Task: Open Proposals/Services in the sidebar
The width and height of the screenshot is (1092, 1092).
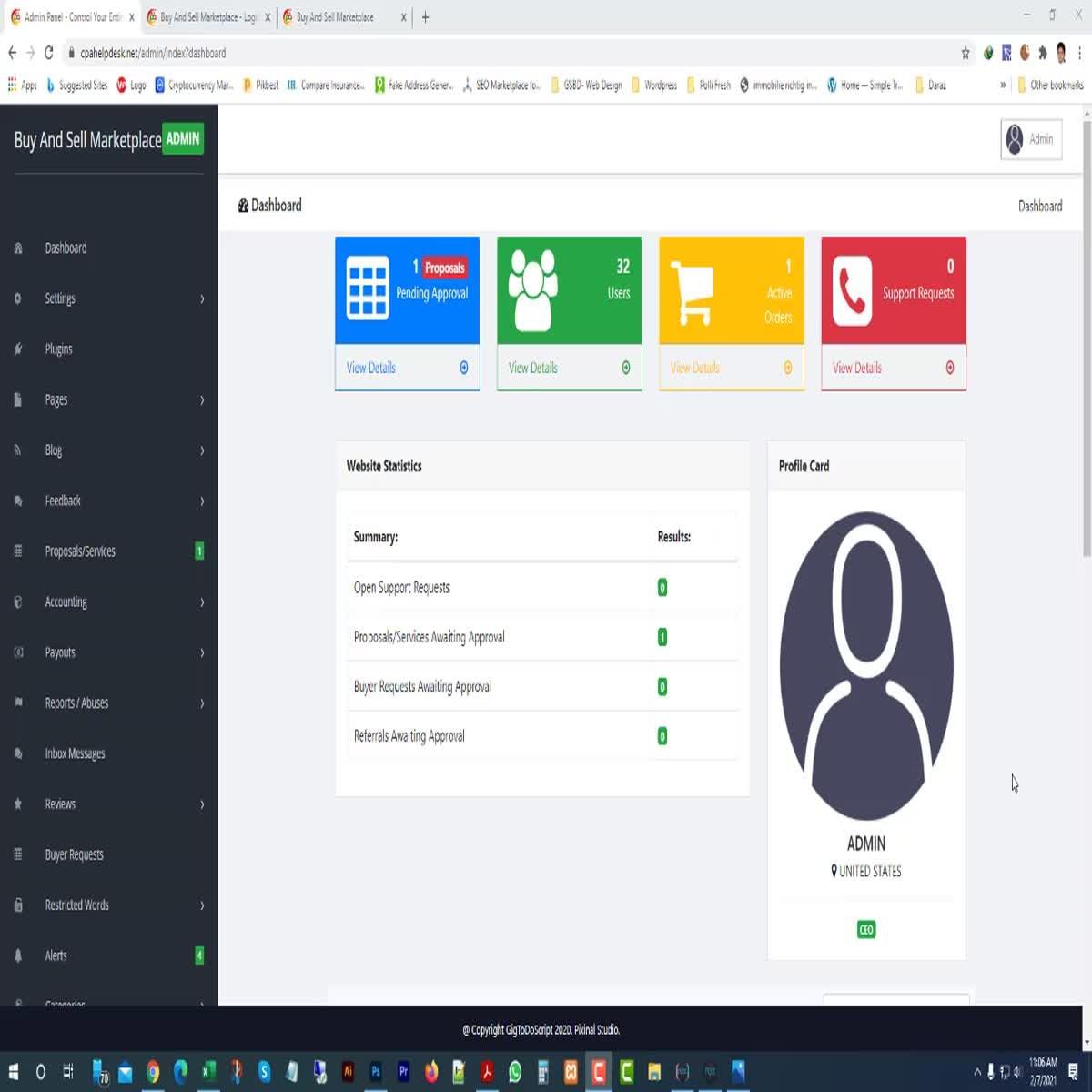Action: click(x=80, y=551)
